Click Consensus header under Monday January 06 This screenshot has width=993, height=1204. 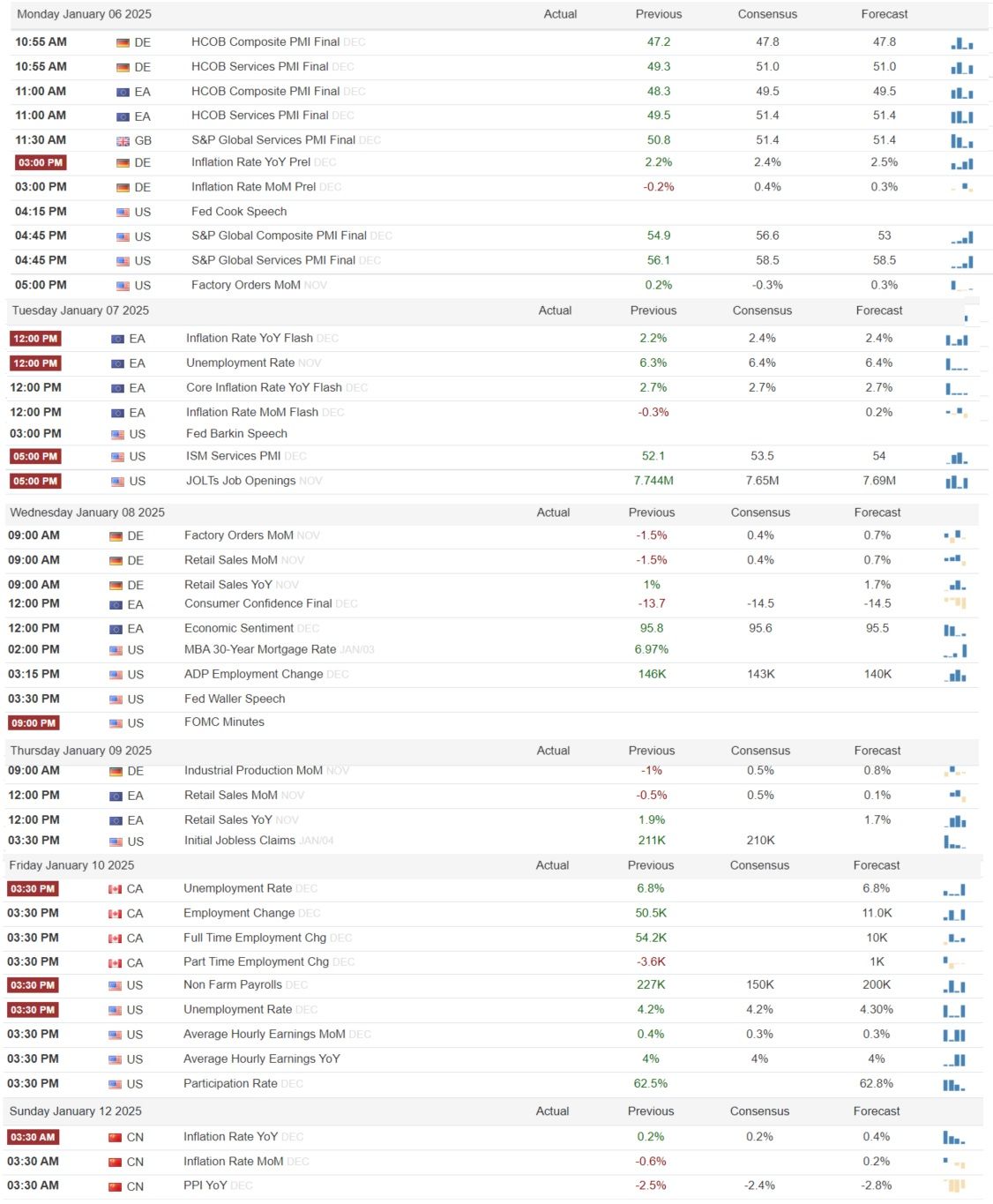pos(767,14)
